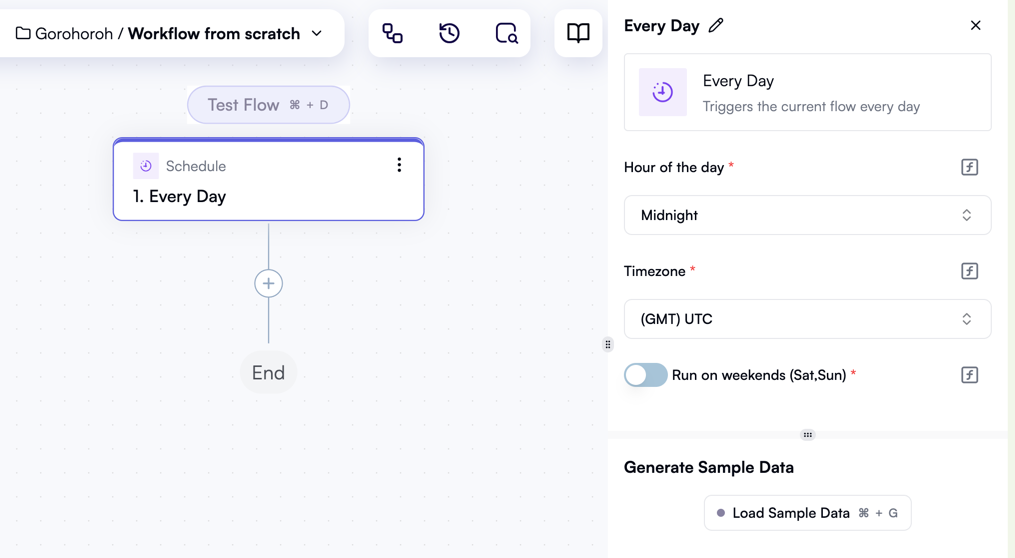
Task: Toggle dynamic value for Timezone field
Action: 969,271
